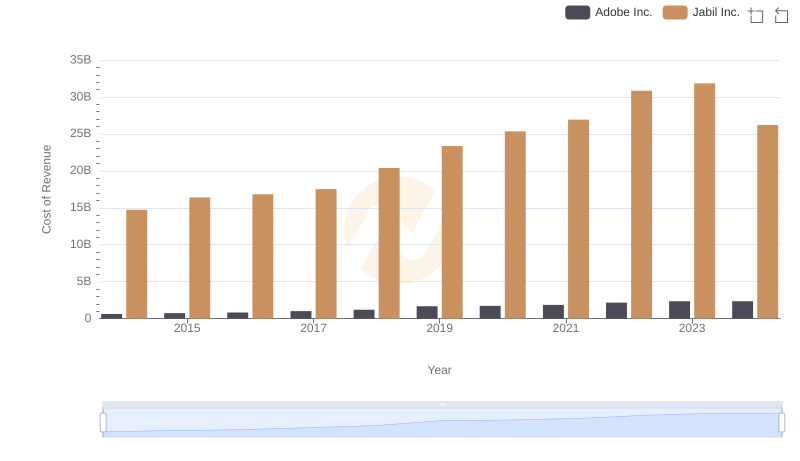This screenshot has height=461, width=800.
Task: Click Jabil Inc. tan legend swatch
Action: [675, 12]
